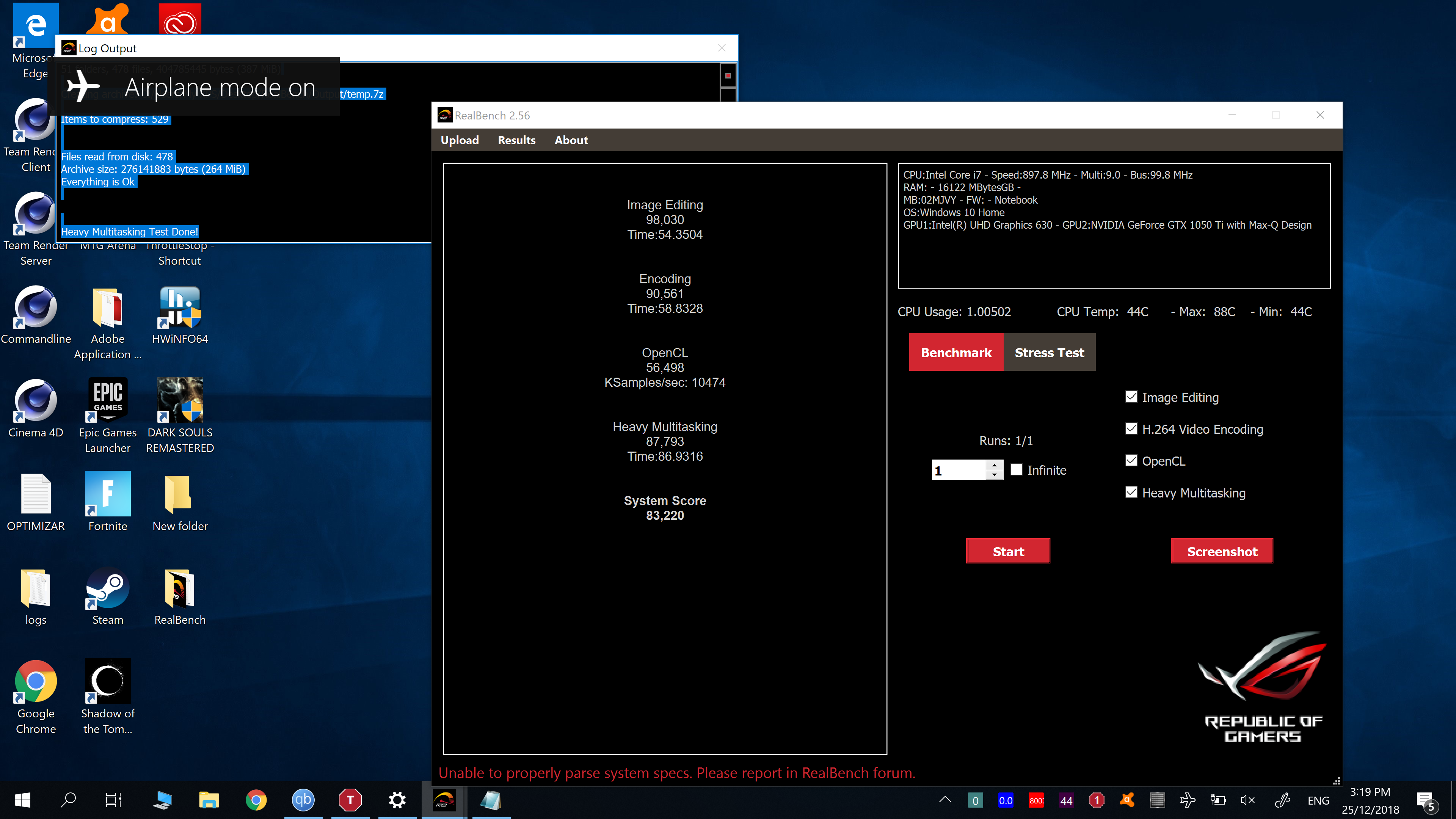This screenshot has height=819, width=1456.
Task: Launch DARK SOULS REMASTERED shortcut
Action: pos(180,416)
